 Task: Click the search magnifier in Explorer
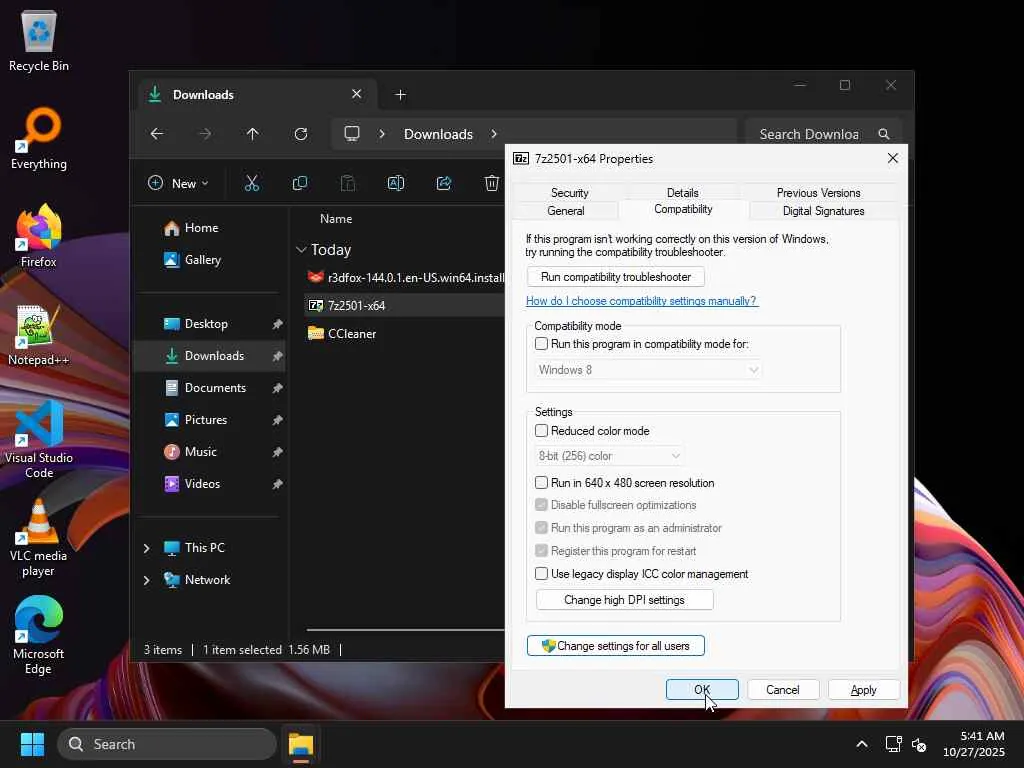click(884, 134)
